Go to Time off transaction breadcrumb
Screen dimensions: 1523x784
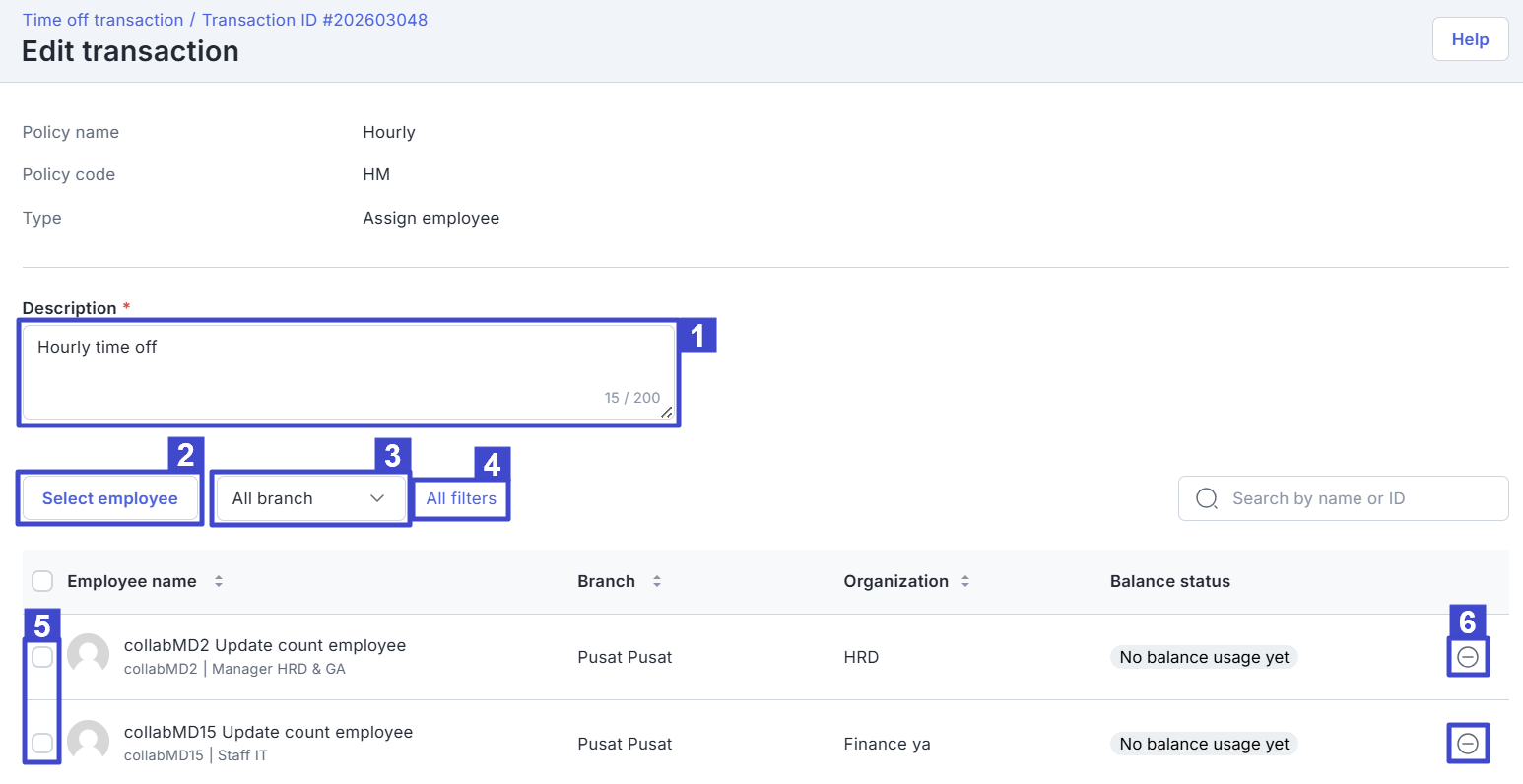pyautogui.click(x=102, y=20)
